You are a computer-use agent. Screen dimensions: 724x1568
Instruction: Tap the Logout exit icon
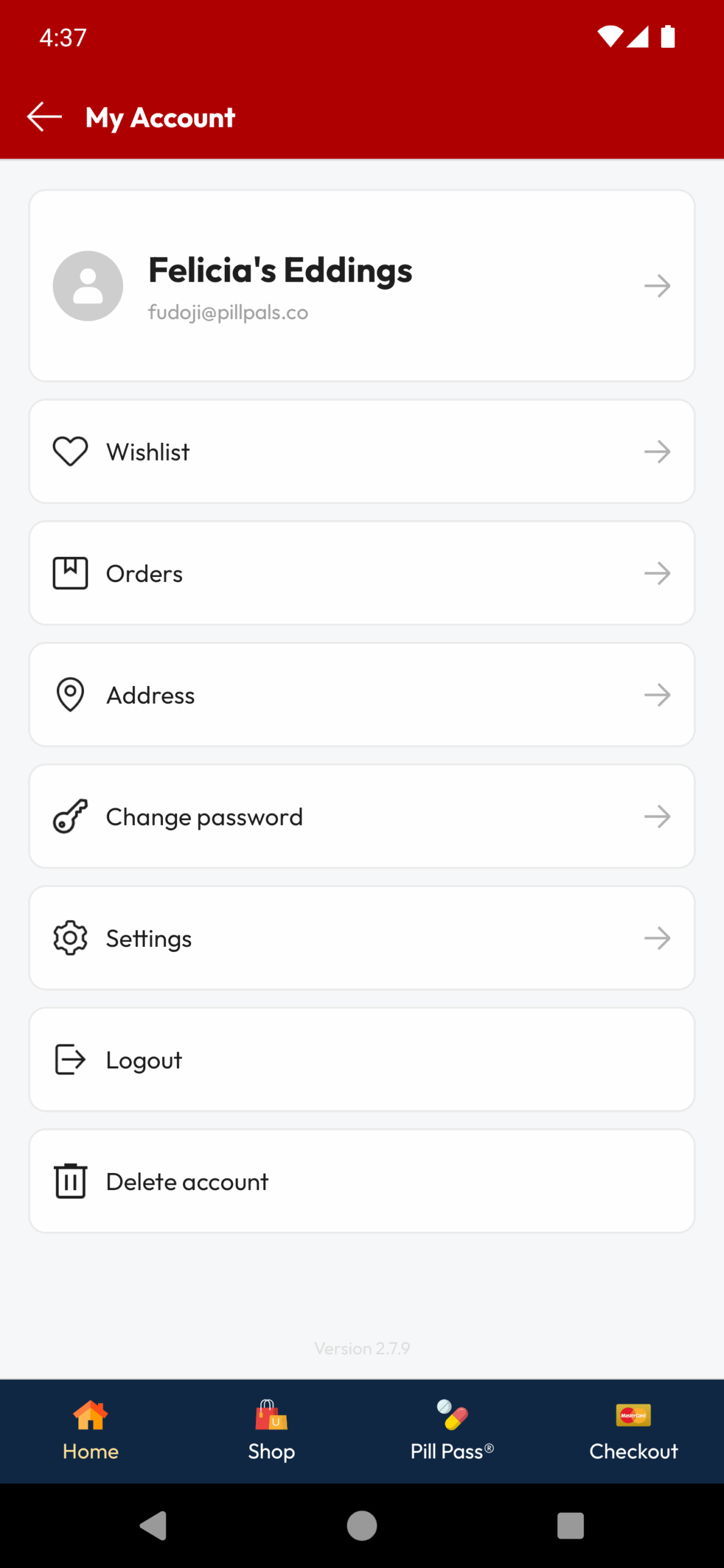tap(70, 1060)
